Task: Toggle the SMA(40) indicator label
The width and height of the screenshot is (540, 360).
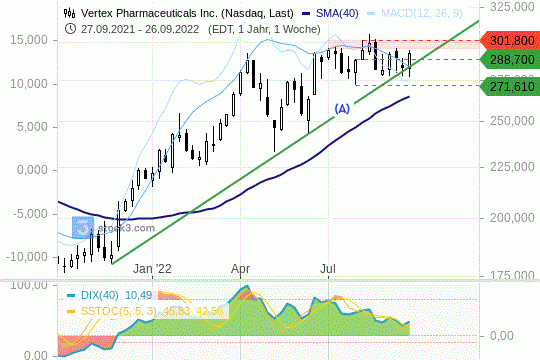Action: (x=337, y=13)
